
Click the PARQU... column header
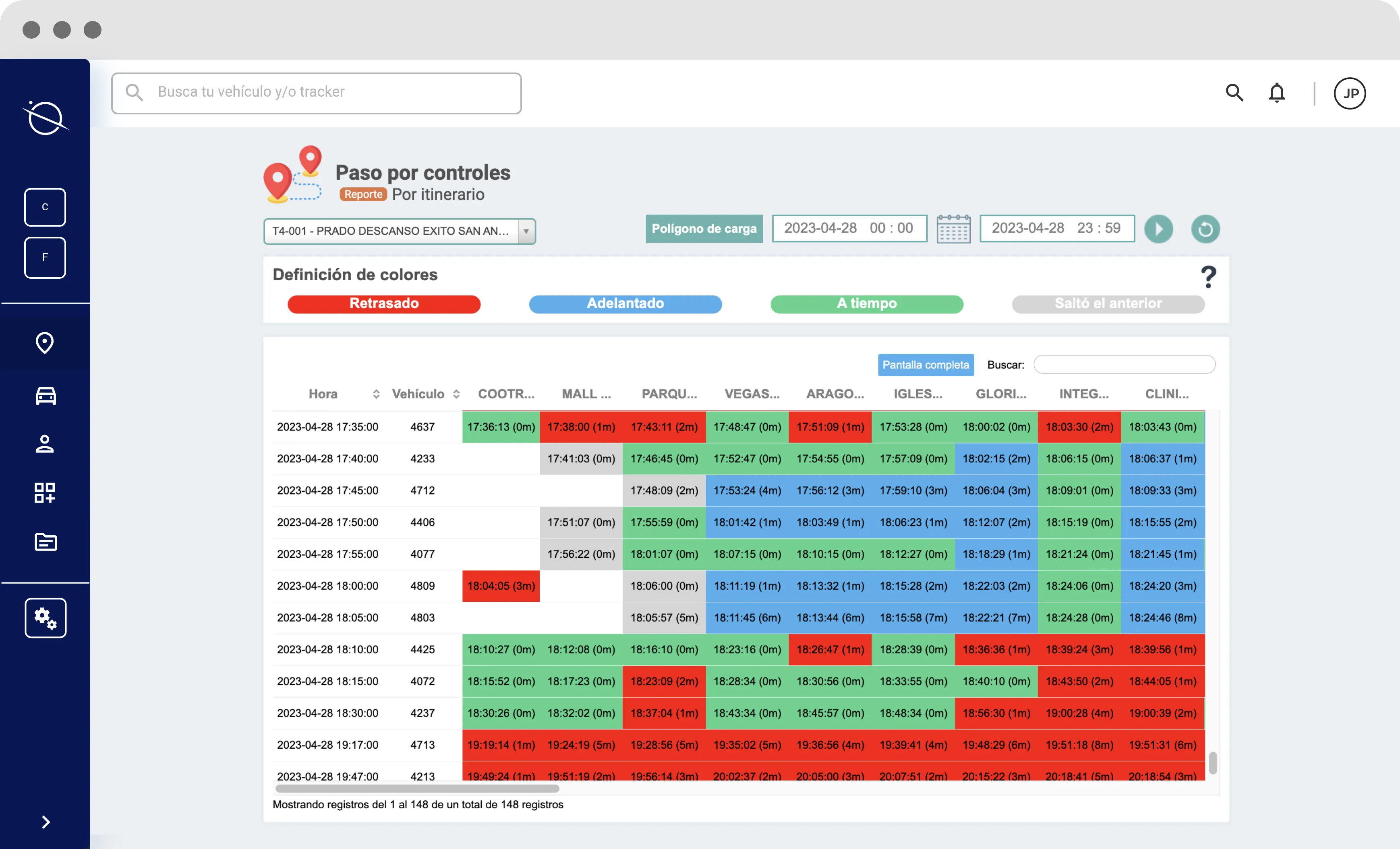click(669, 394)
